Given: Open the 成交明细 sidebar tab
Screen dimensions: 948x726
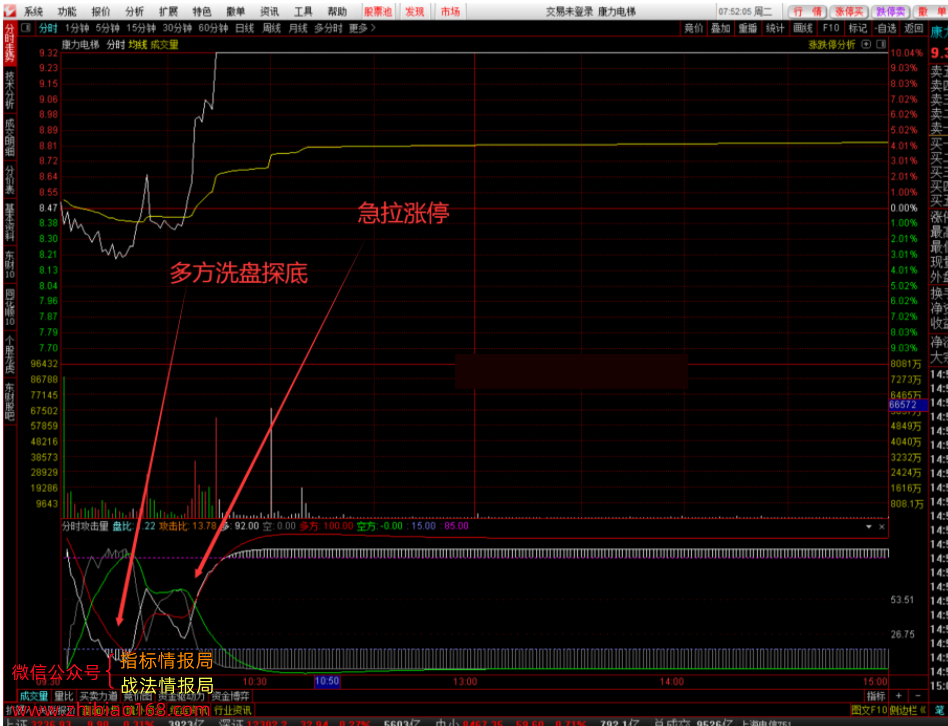Looking at the screenshot, I should [x=10, y=137].
